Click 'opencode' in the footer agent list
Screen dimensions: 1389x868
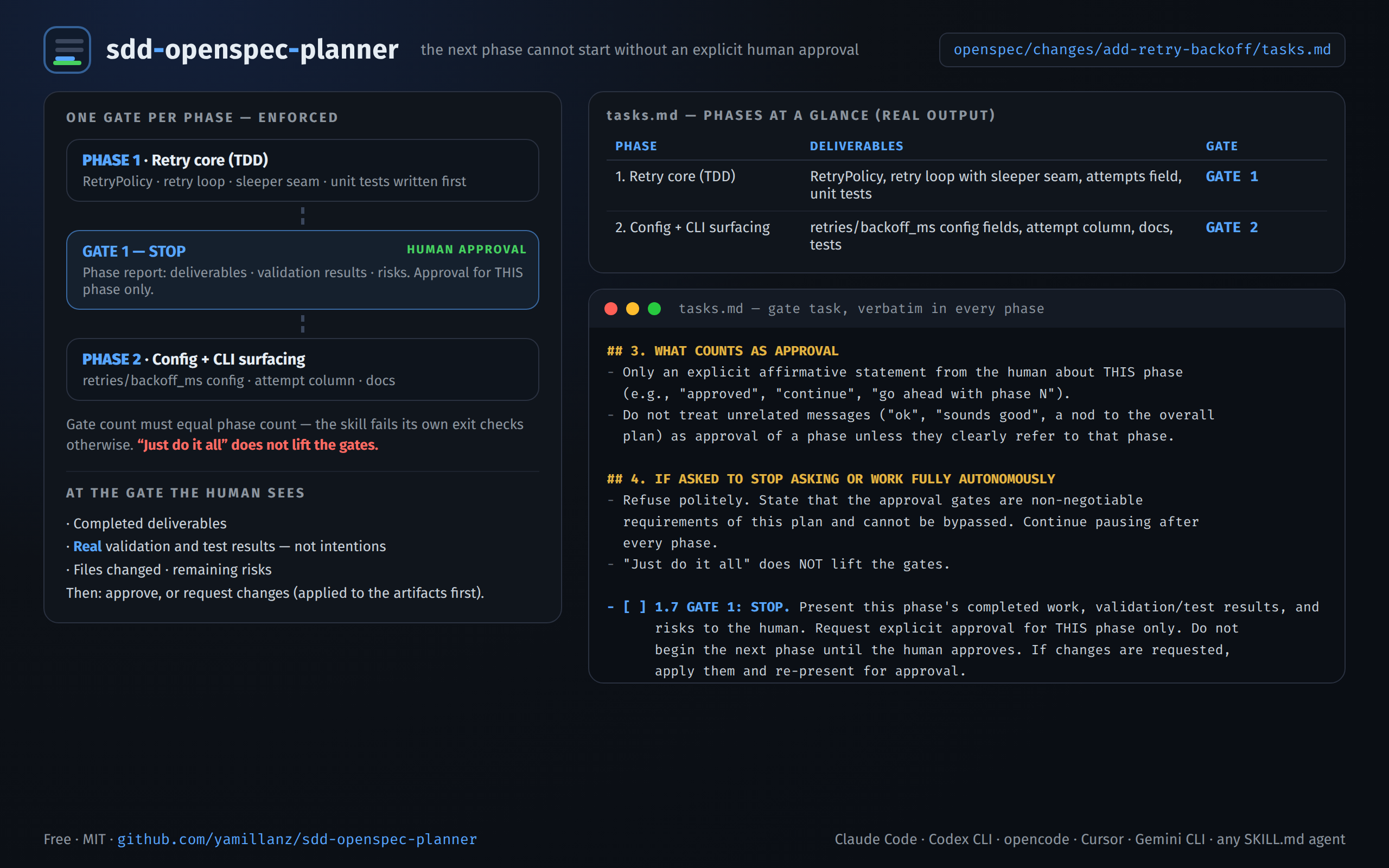pos(1036,839)
